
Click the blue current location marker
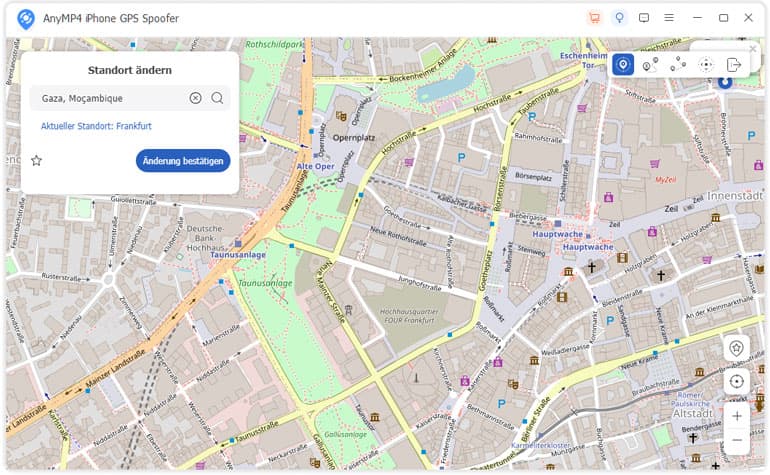(x=725, y=82)
